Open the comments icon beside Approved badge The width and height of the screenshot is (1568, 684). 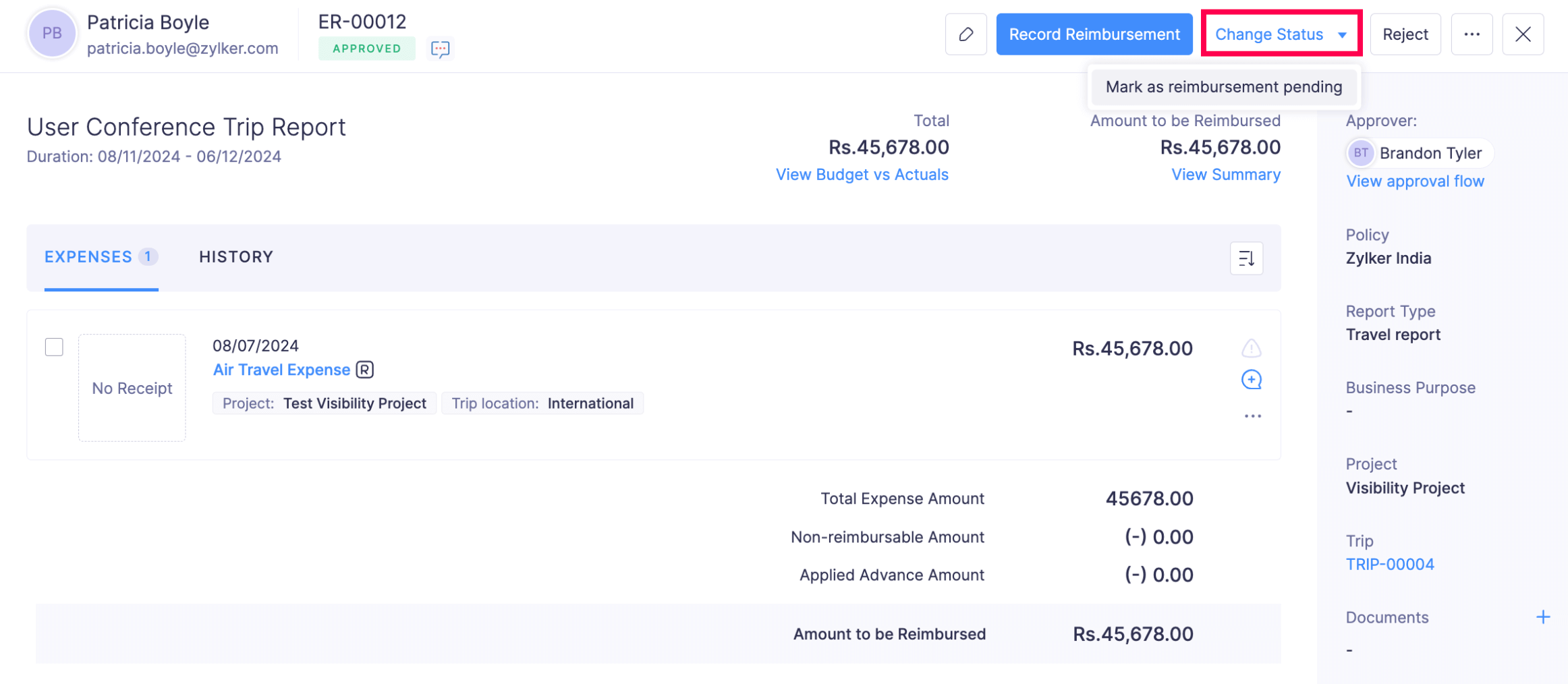click(440, 49)
